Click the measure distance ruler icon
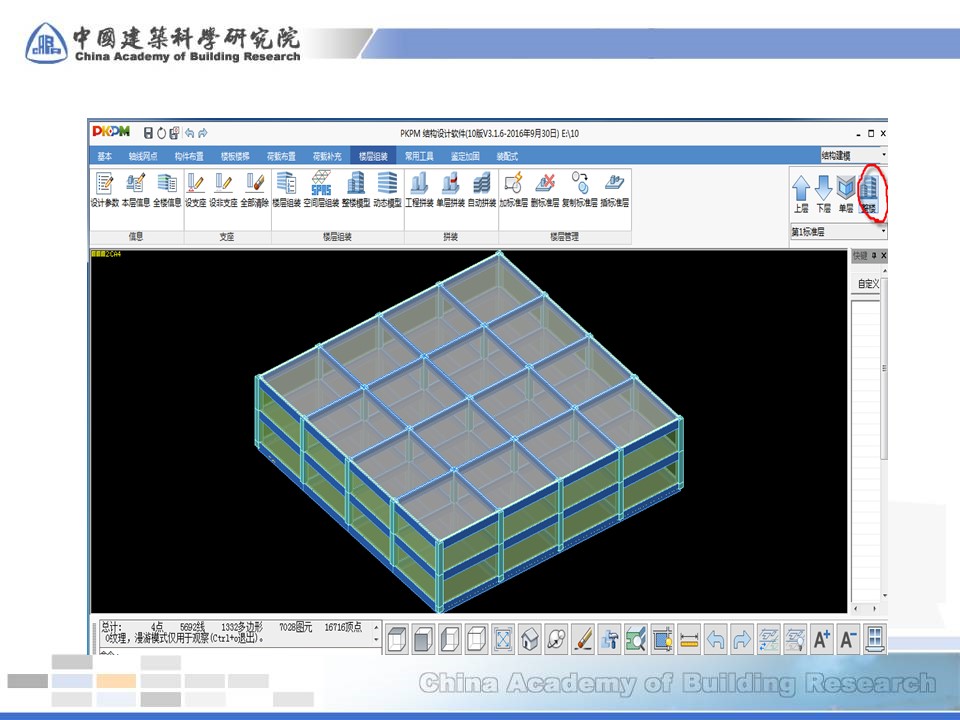Viewport: 960px width, 720px height. click(689, 638)
